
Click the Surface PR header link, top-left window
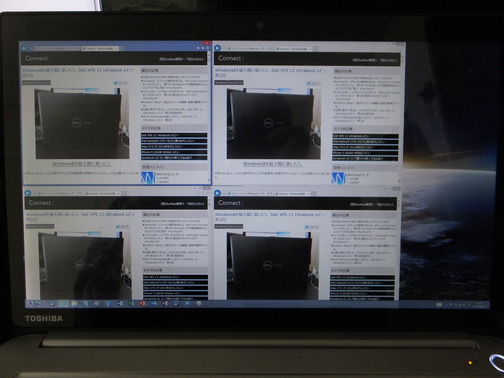[181, 59]
